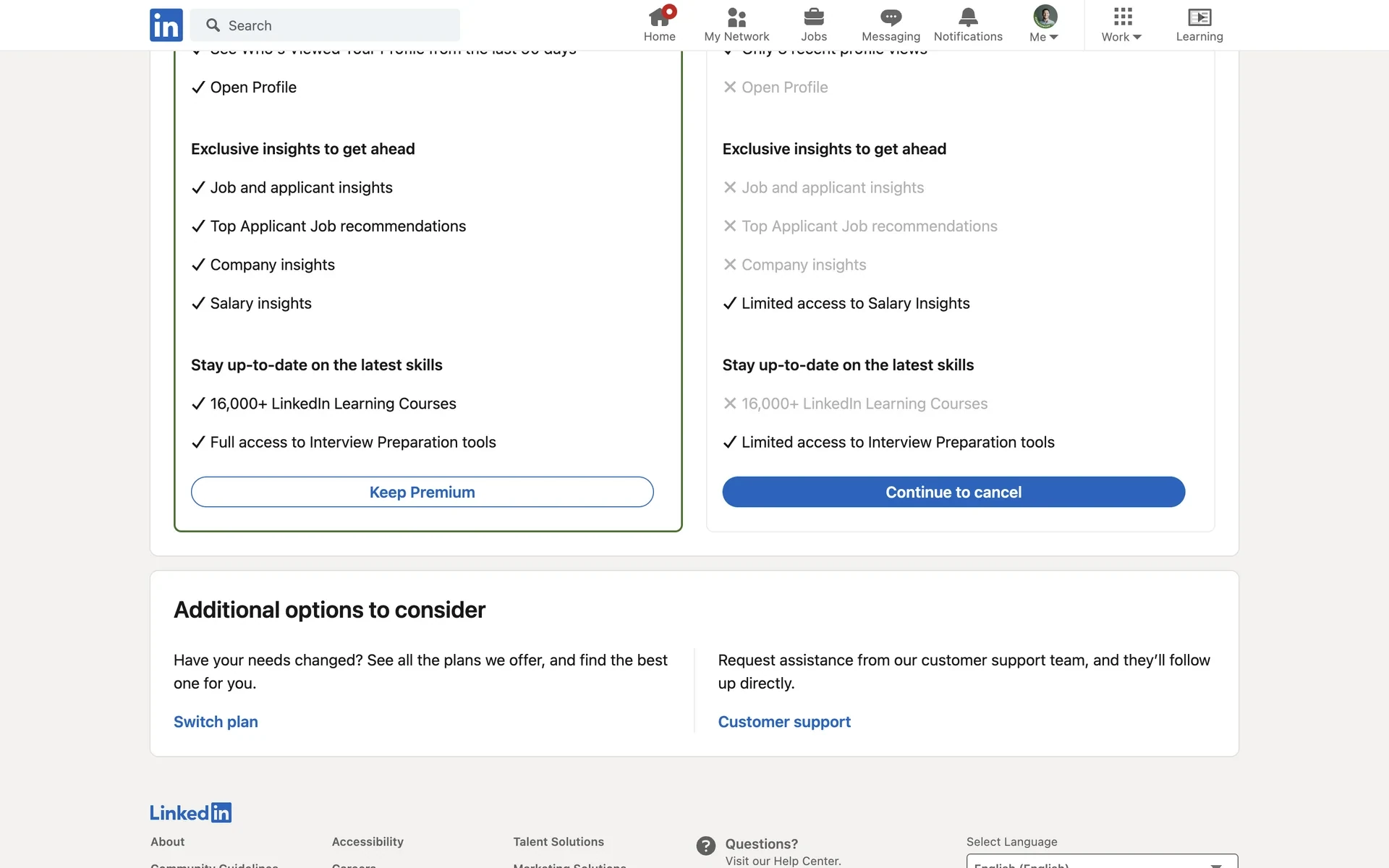Open the Learning icon
This screenshot has height=868, width=1389.
pos(1199,25)
